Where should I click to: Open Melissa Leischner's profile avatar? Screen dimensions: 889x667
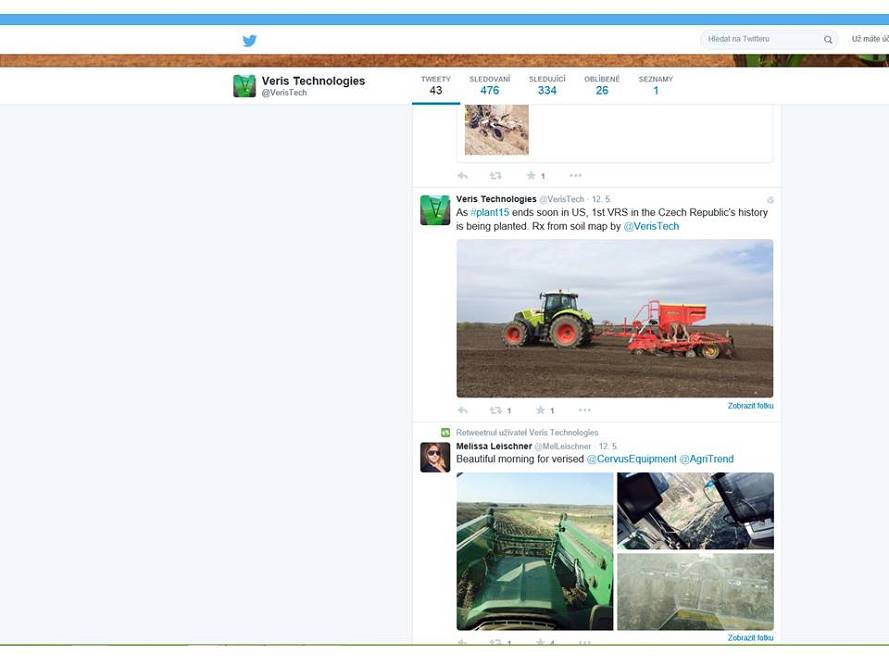435,457
